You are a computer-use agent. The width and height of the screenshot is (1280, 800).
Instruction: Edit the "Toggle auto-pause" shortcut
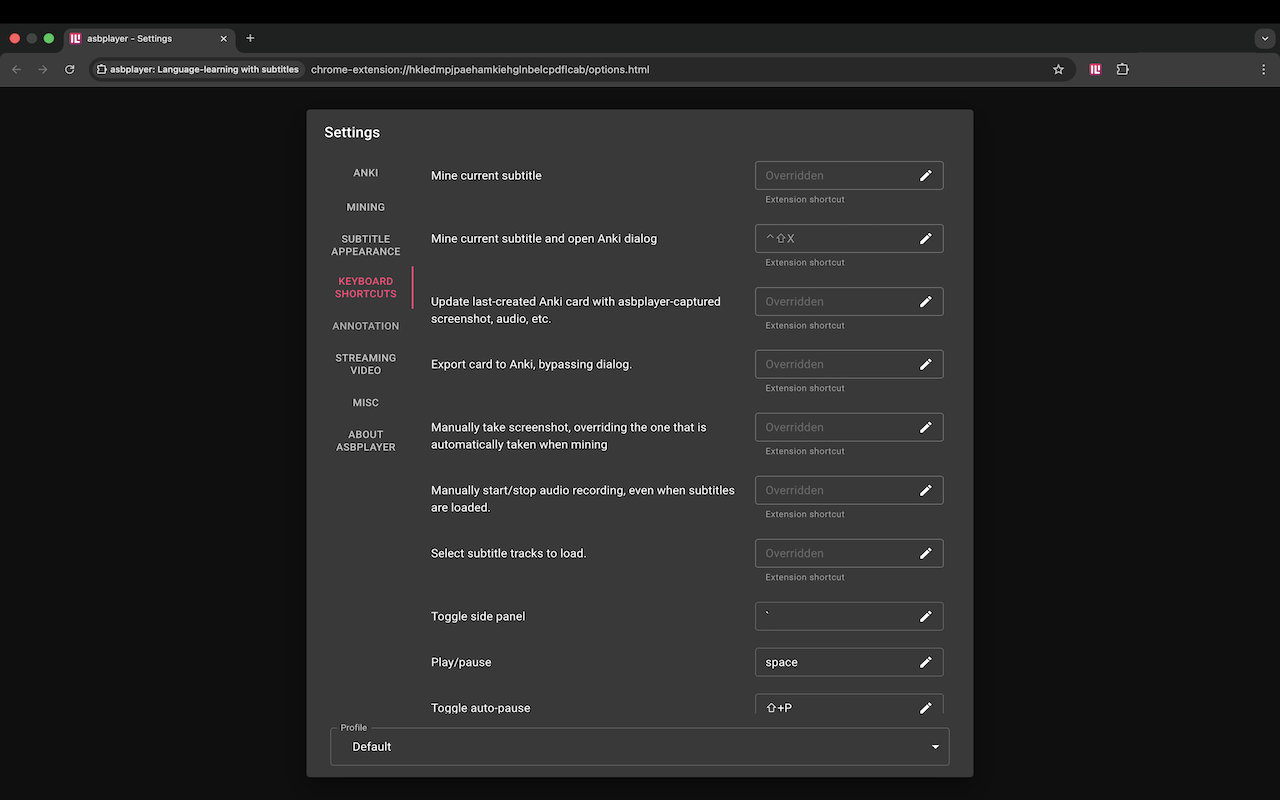(926, 707)
